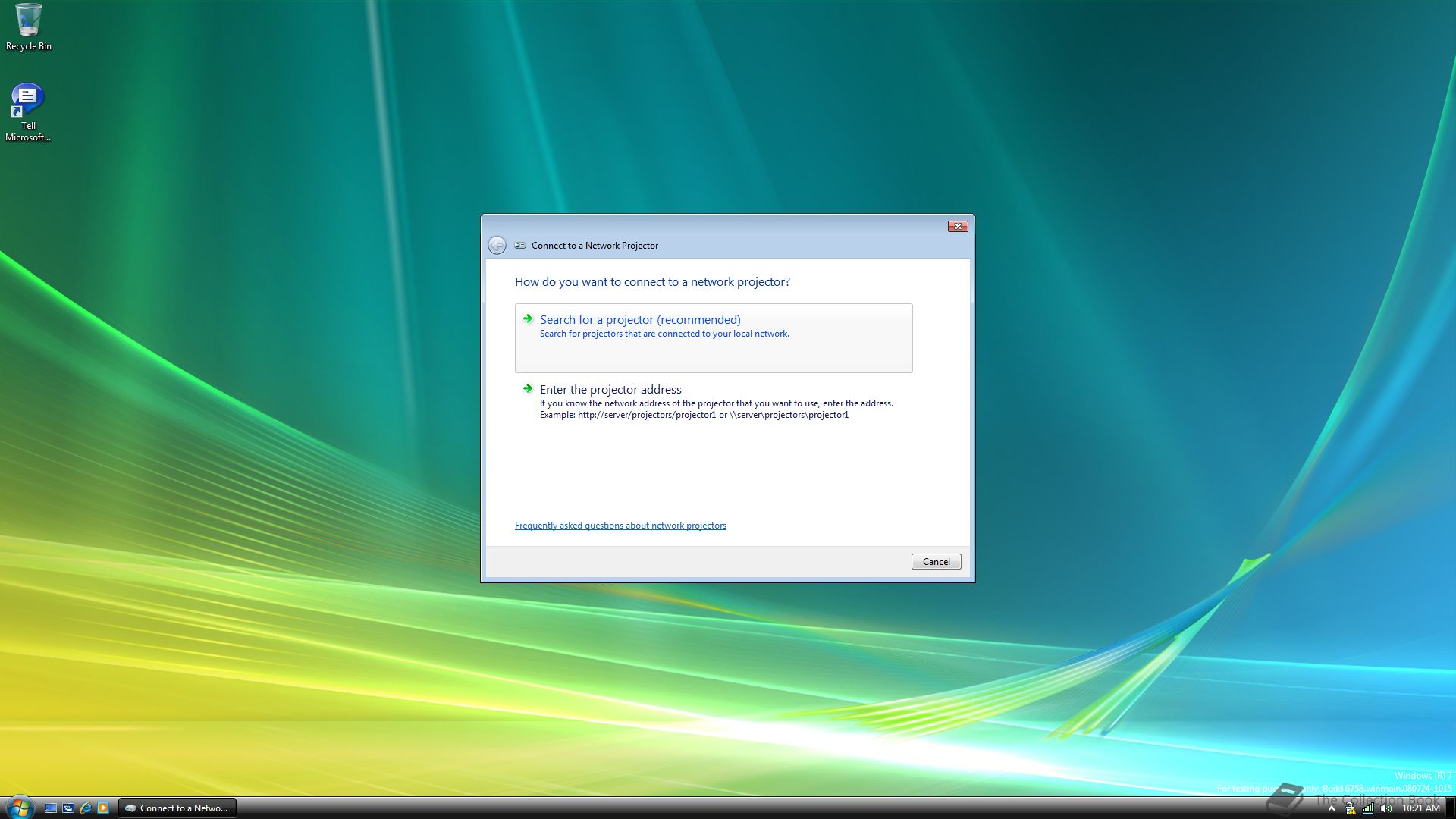Close the Network Projector dialog
1456x819 pixels.
click(x=957, y=227)
